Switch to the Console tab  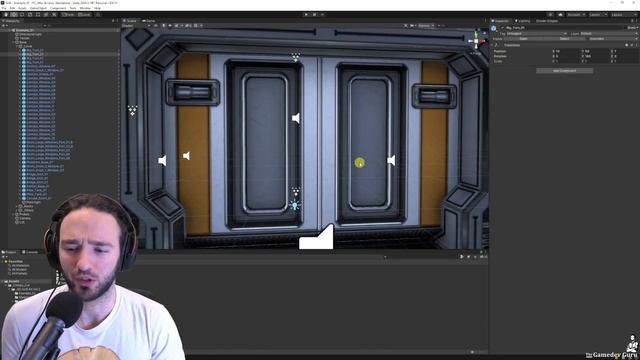pyautogui.click(x=31, y=252)
